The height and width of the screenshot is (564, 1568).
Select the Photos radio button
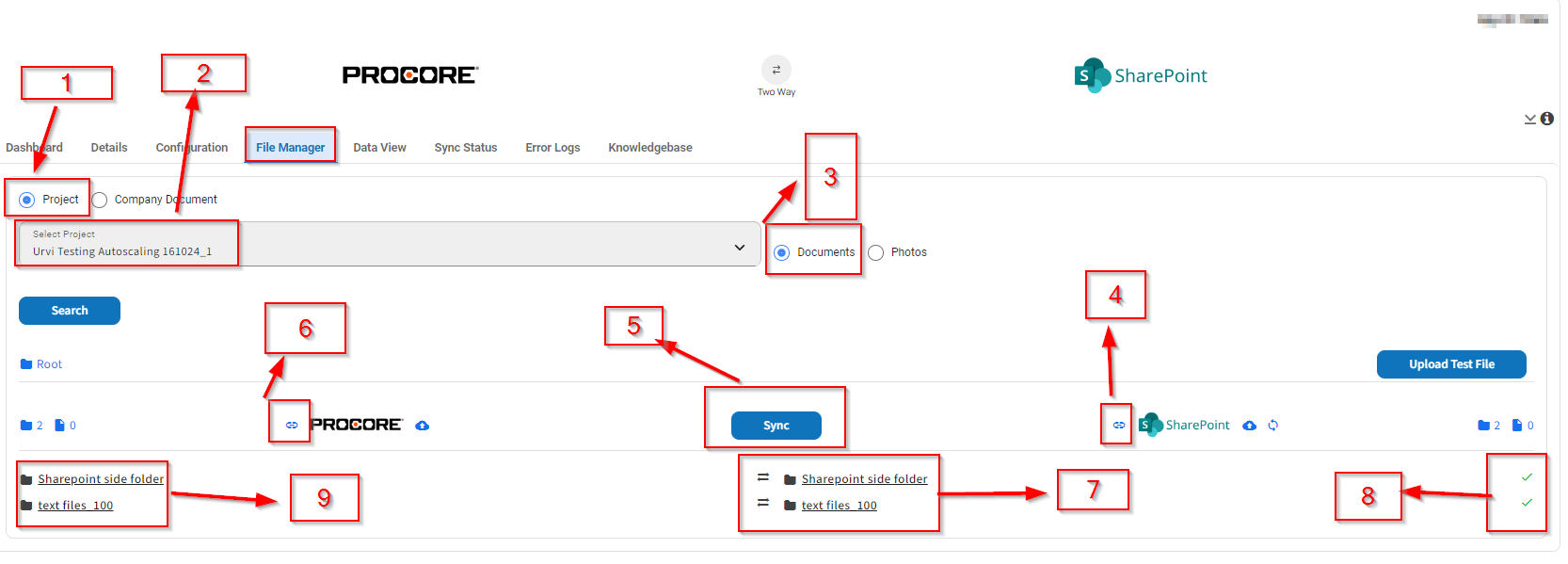[x=875, y=252]
